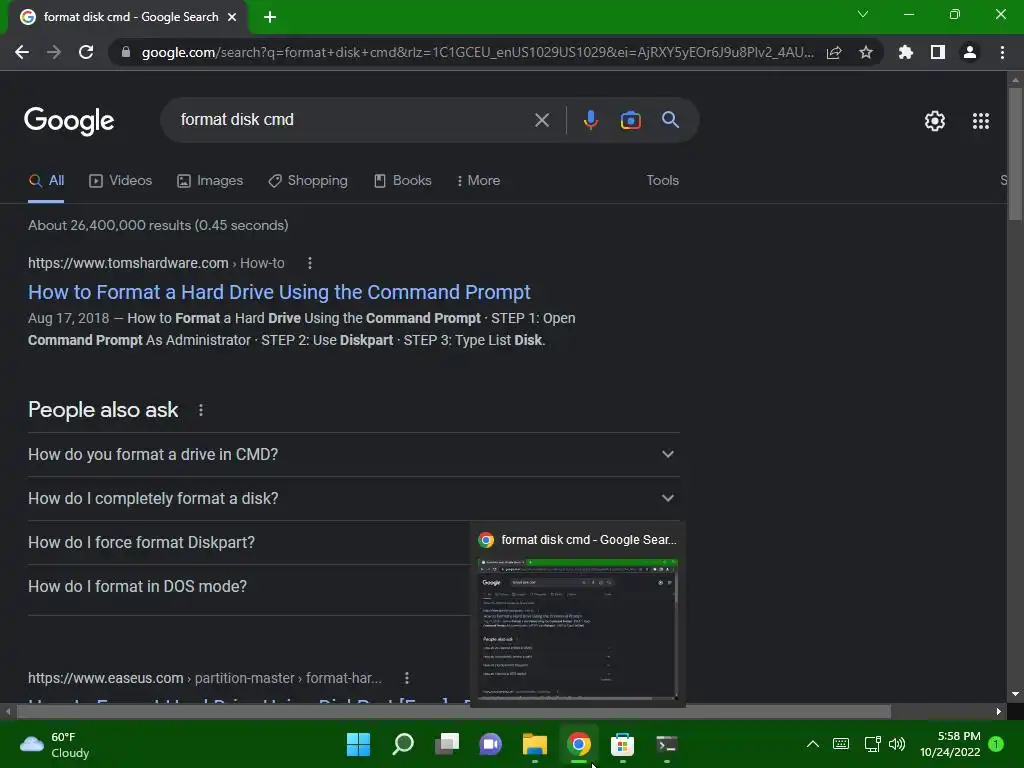Image resolution: width=1024 pixels, height=768 pixels.
Task: Open the tab search dropdown arrow
Action: (863, 14)
